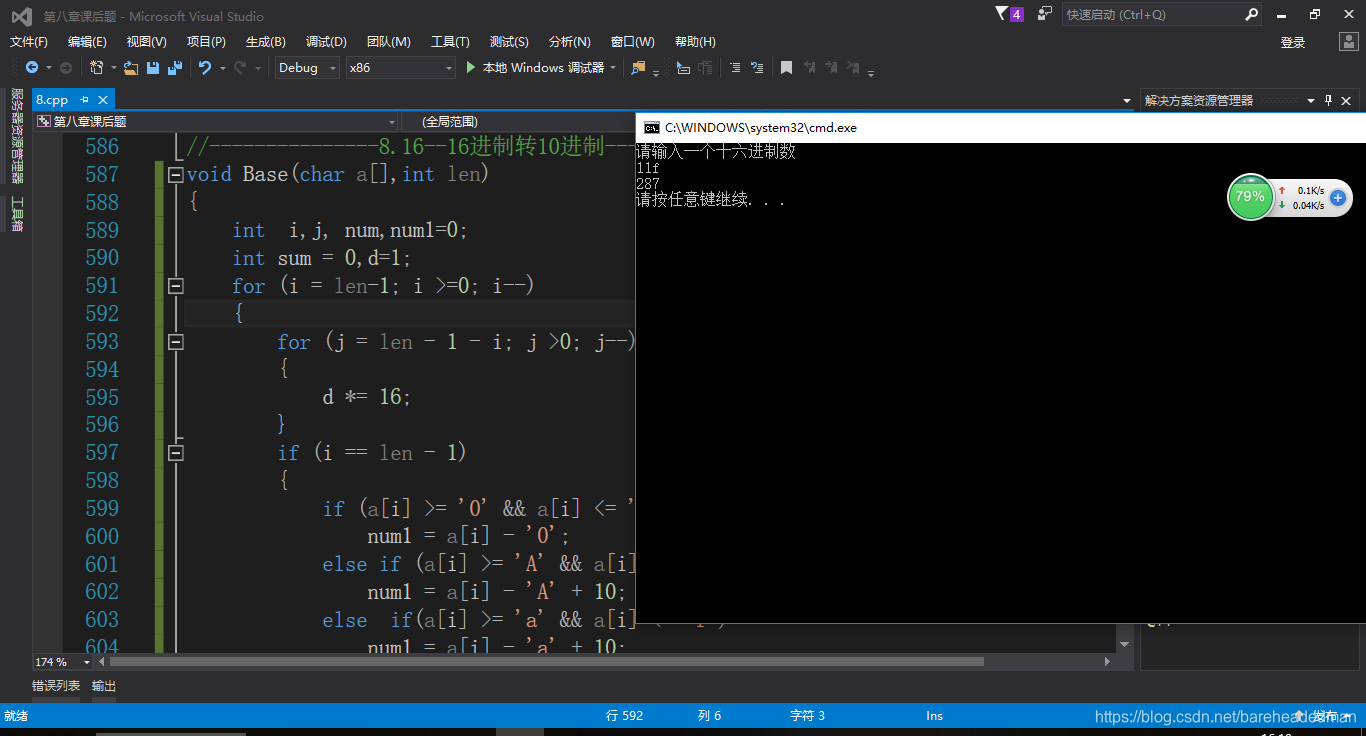Click the blue plus on network widget
Screen dimensions: 1366x736
1337,198
